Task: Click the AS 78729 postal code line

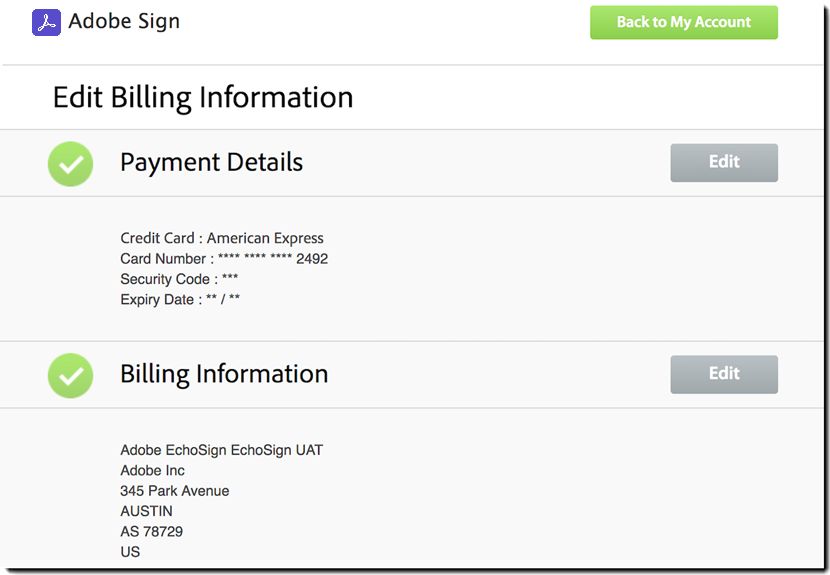Action: (151, 531)
